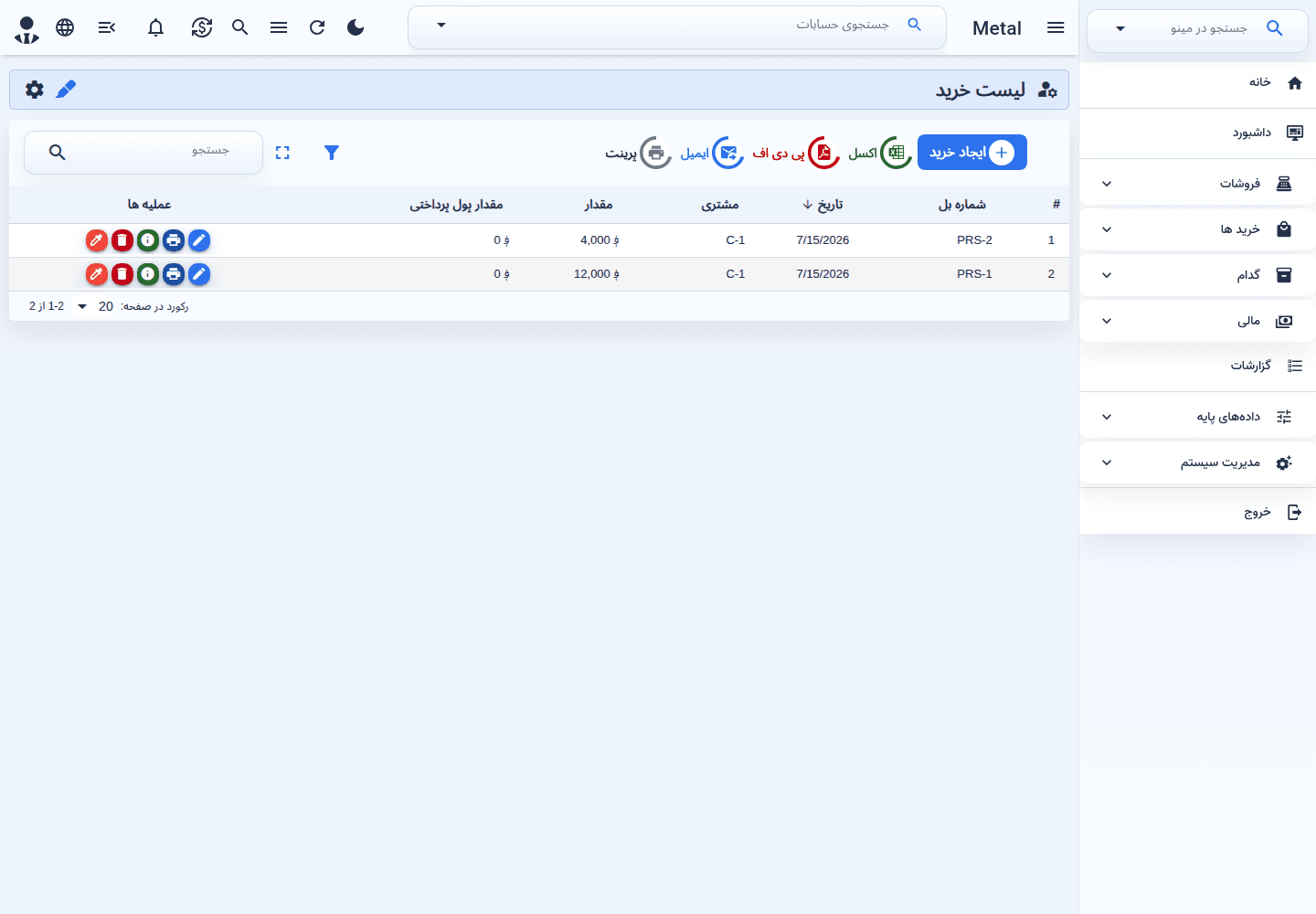This screenshot has width=1316, height=914.
Task: Sort by bill number (شماره بل) header
Action: coord(962,205)
